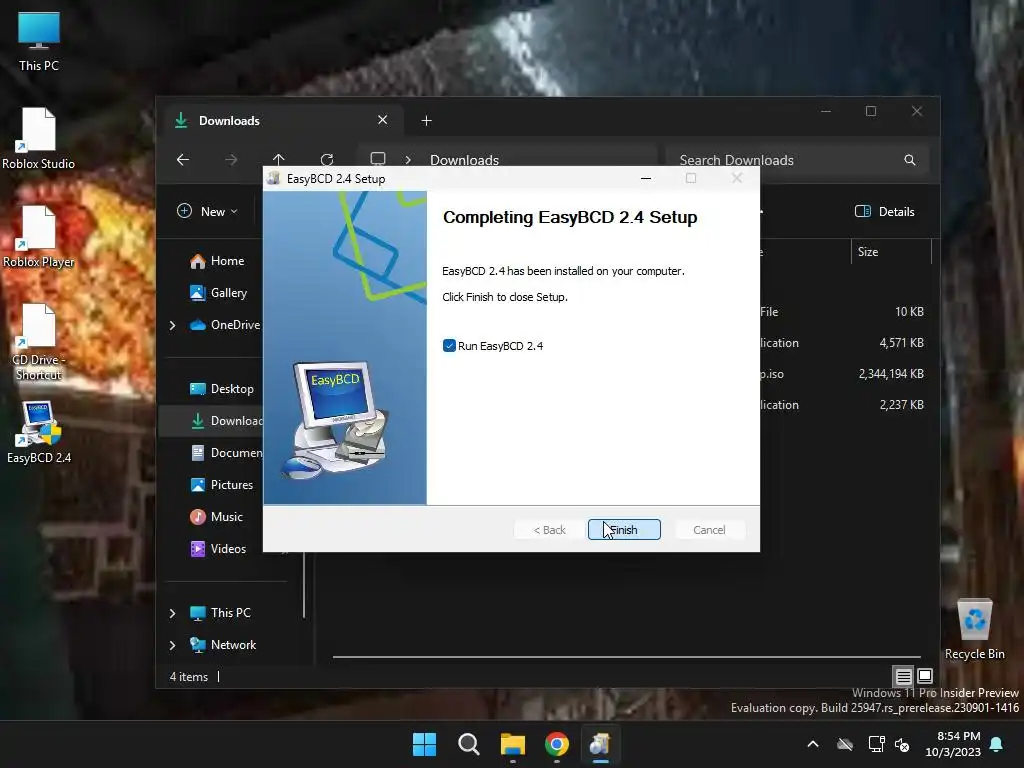Select the 4,571 KB application row
This screenshot has height=768, width=1024.
tap(842, 343)
